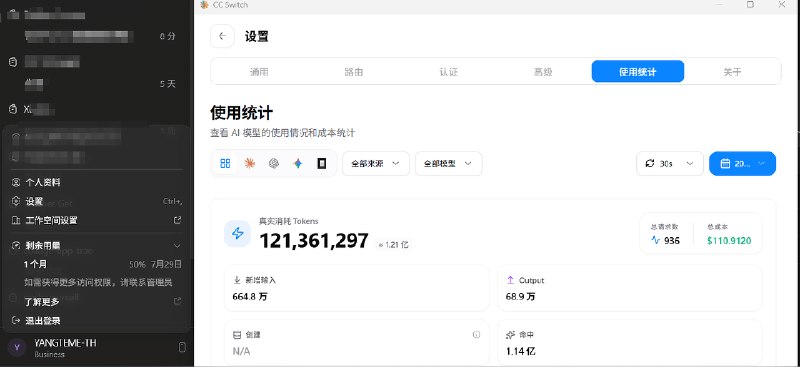Click the 使用统计 page heading
Screen dimensions: 800x367
[x=241, y=112]
